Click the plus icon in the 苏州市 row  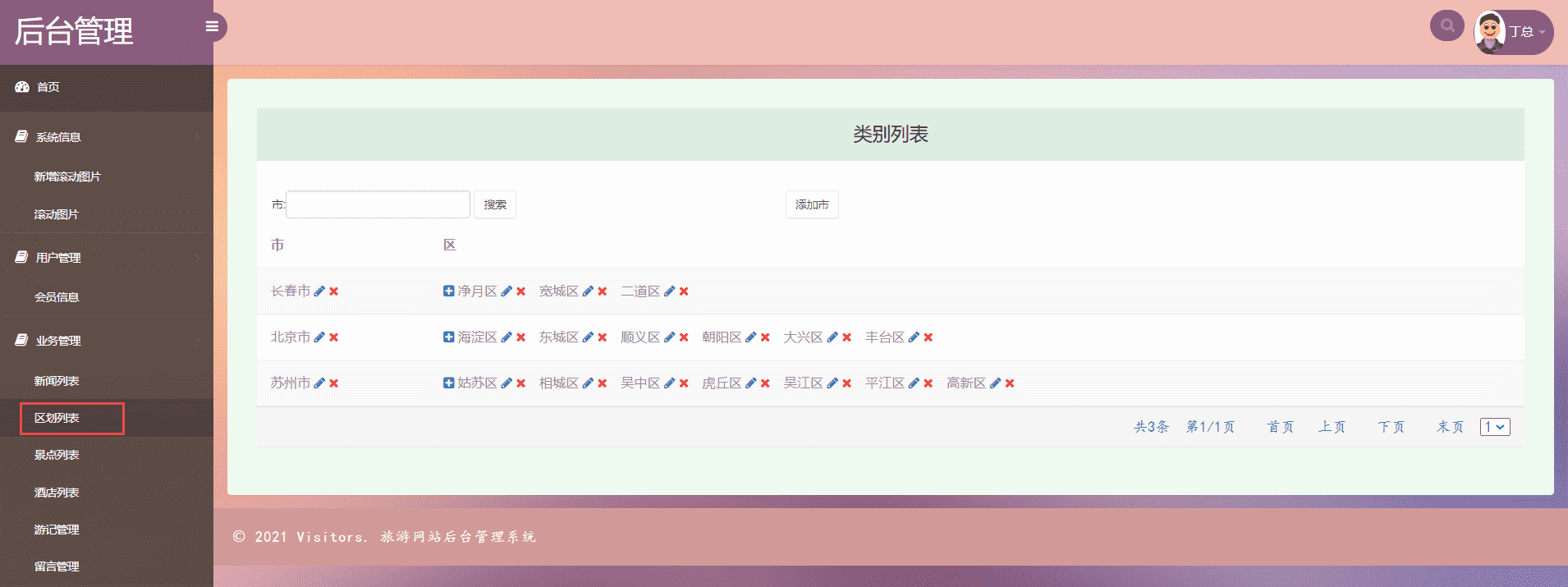tap(448, 383)
